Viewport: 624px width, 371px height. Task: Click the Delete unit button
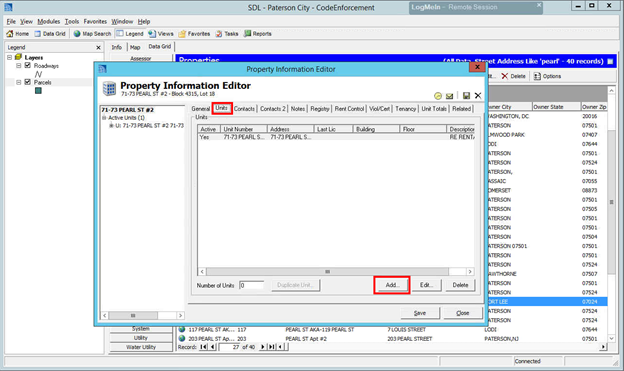click(x=460, y=285)
